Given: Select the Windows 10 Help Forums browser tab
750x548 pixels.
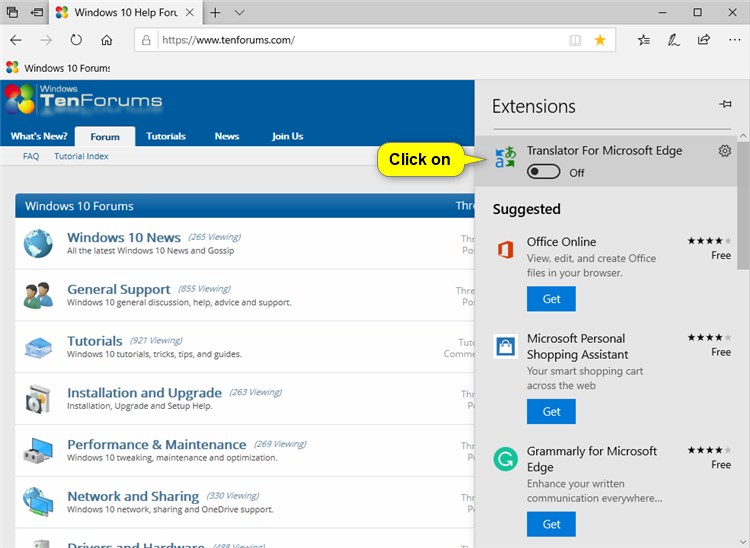Looking at the screenshot, I should click(x=125, y=12).
